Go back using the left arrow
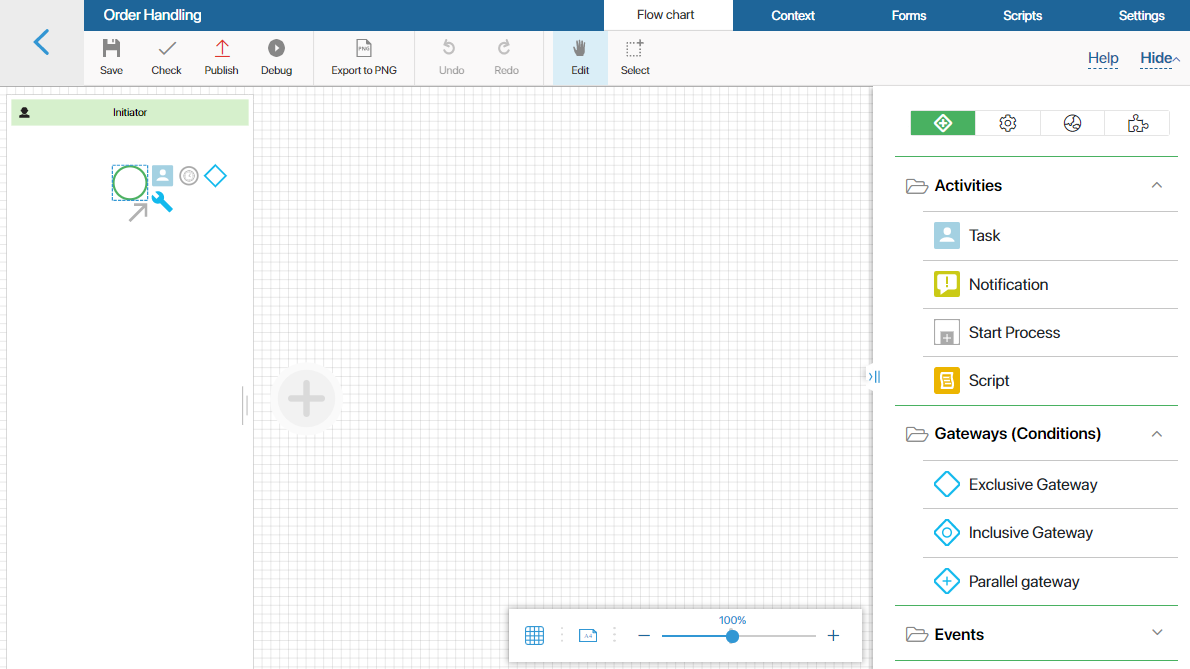The width and height of the screenshot is (1190, 669). pyautogui.click(x=42, y=42)
